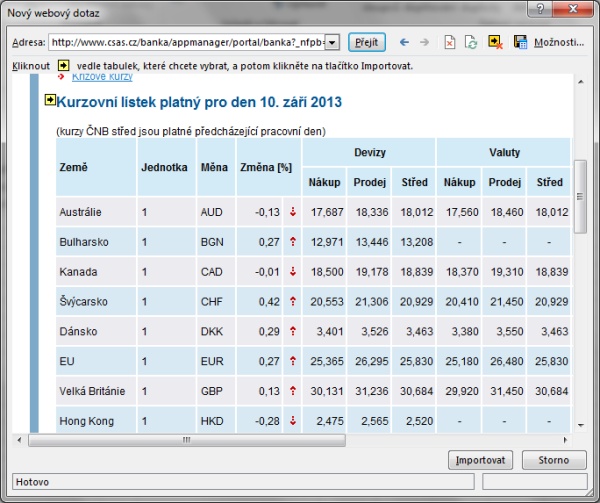Screen dimensions: 600x503
Task: Click the horizontal scrollbar thumb
Action: point(187,440)
